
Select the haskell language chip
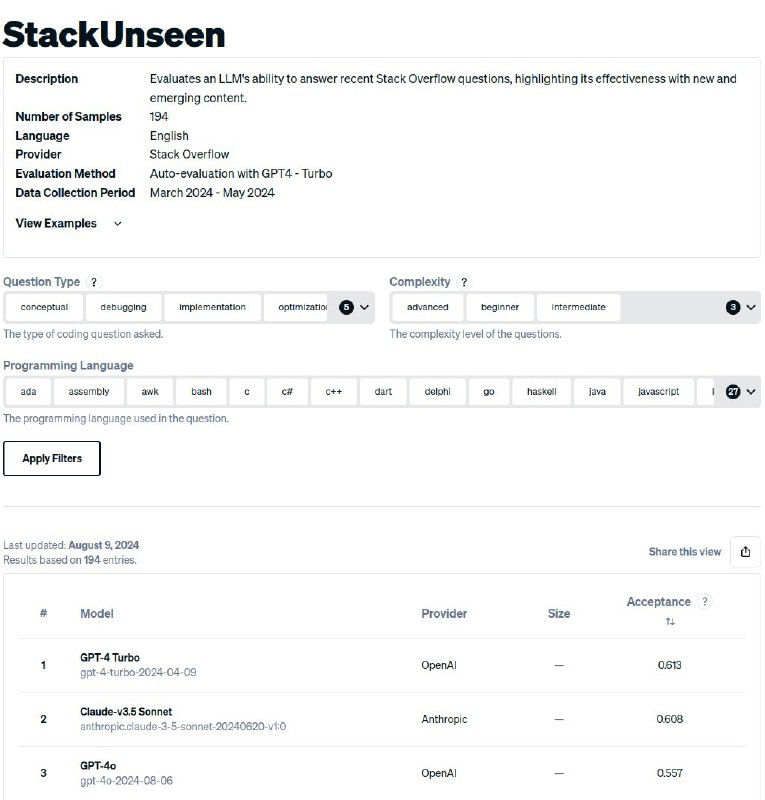click(x=541, y=392)
